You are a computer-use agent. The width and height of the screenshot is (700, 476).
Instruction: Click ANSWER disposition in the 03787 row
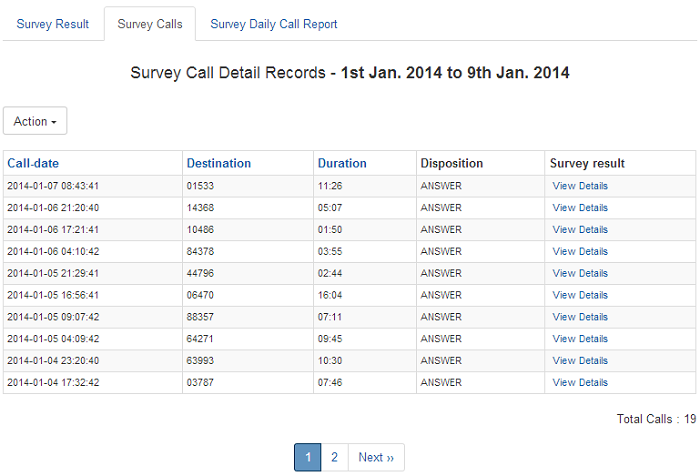coord(441,383)
